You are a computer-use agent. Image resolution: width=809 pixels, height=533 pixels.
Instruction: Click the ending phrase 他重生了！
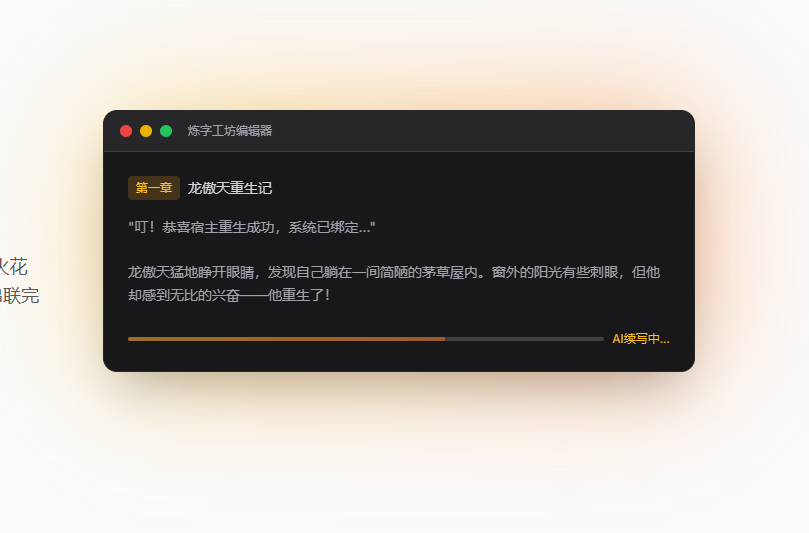299,295
